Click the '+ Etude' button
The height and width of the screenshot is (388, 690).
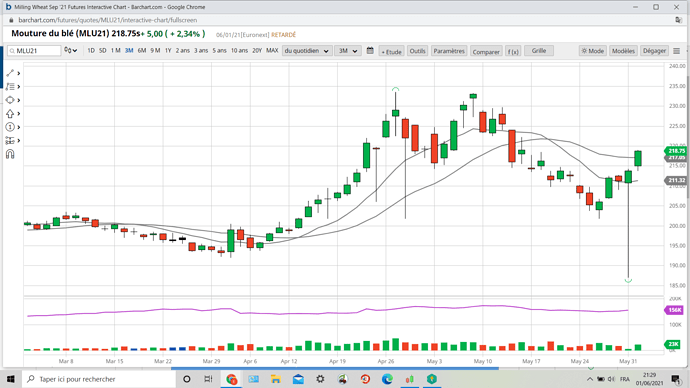[391, 51]
